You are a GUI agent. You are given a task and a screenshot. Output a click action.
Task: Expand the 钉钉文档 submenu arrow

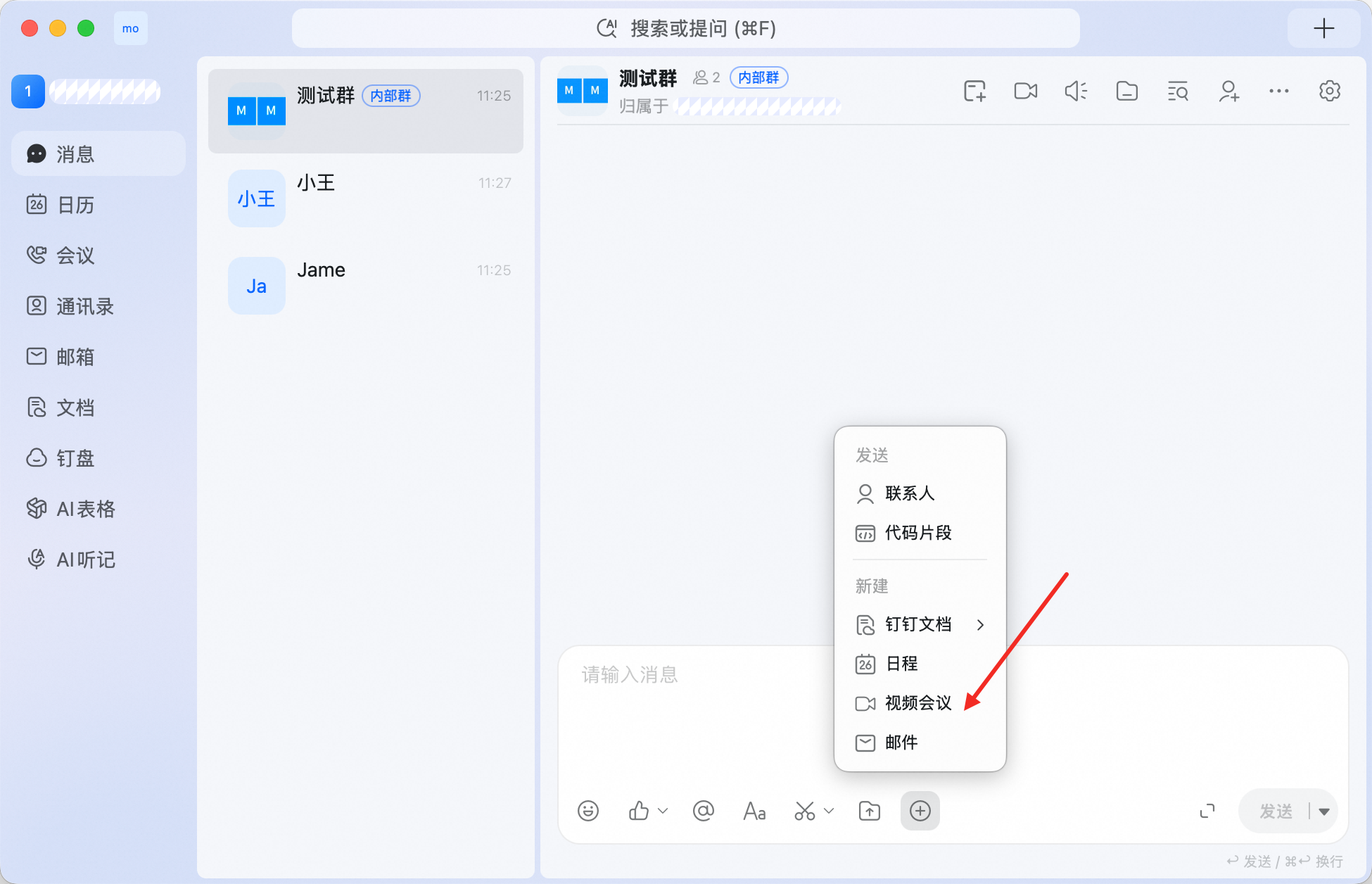point(981,624)
